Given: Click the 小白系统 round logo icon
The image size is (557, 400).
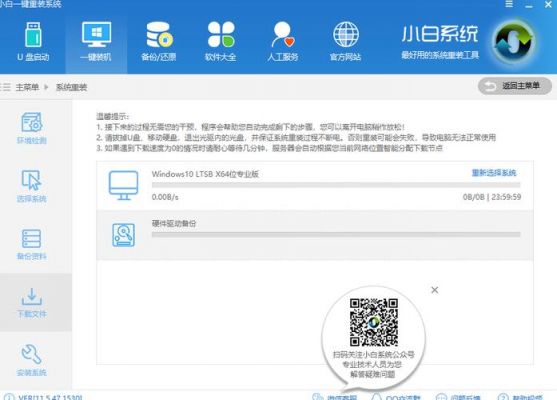Looking at the screenshot, I should point(514,42).
